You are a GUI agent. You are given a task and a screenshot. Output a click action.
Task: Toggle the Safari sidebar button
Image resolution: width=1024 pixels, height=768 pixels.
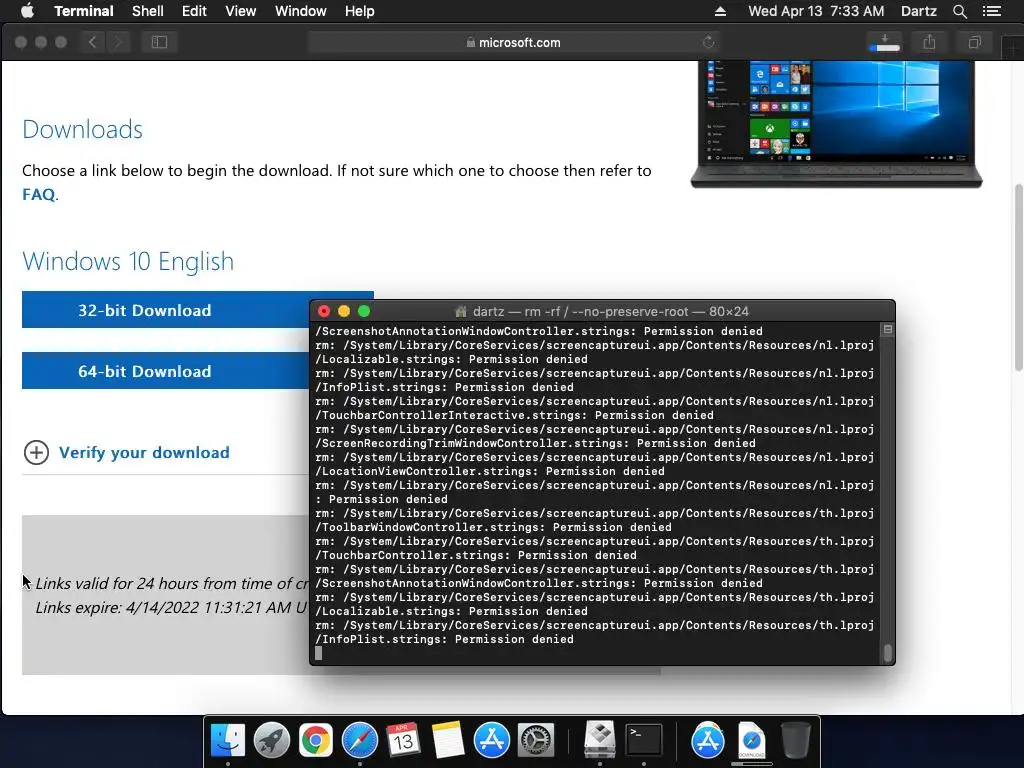(x=159, y=42)
